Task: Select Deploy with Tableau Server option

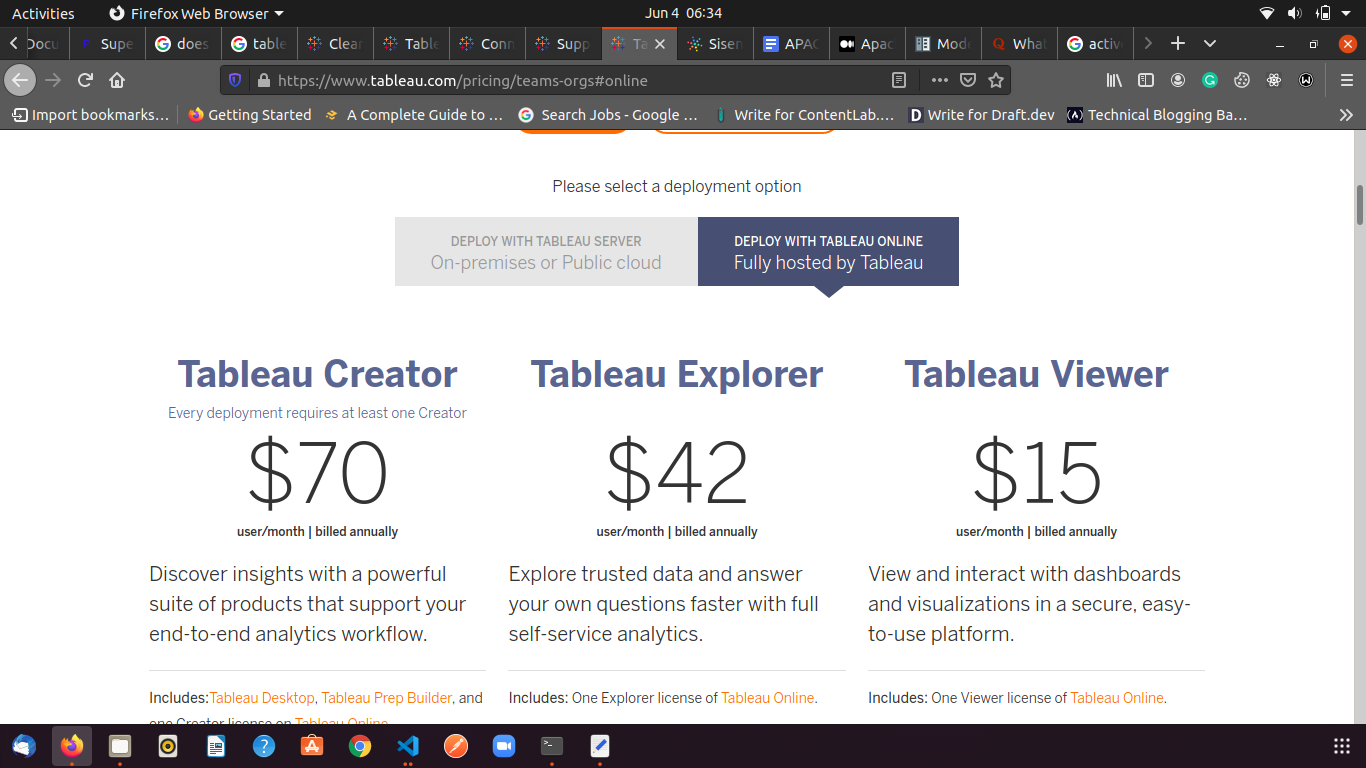Action: 546,252
